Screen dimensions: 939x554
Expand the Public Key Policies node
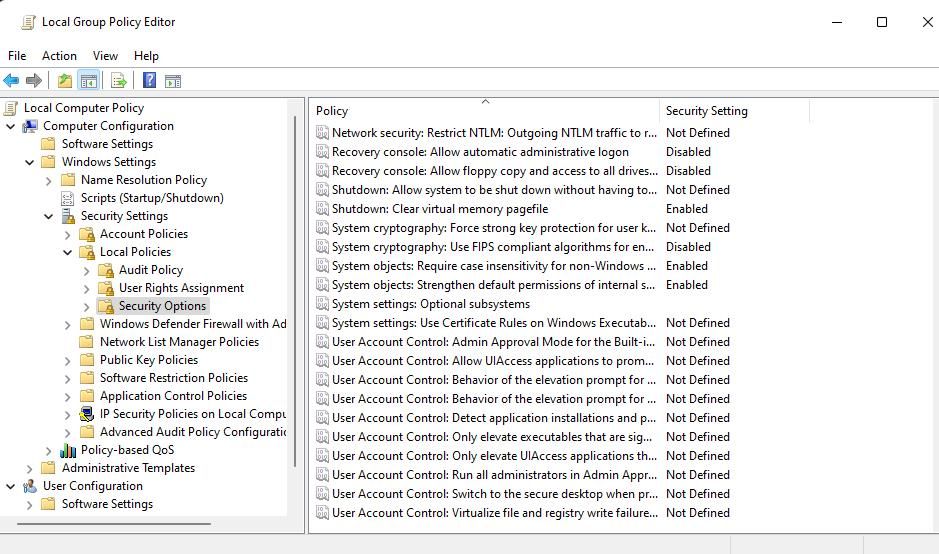pos(68,361)
